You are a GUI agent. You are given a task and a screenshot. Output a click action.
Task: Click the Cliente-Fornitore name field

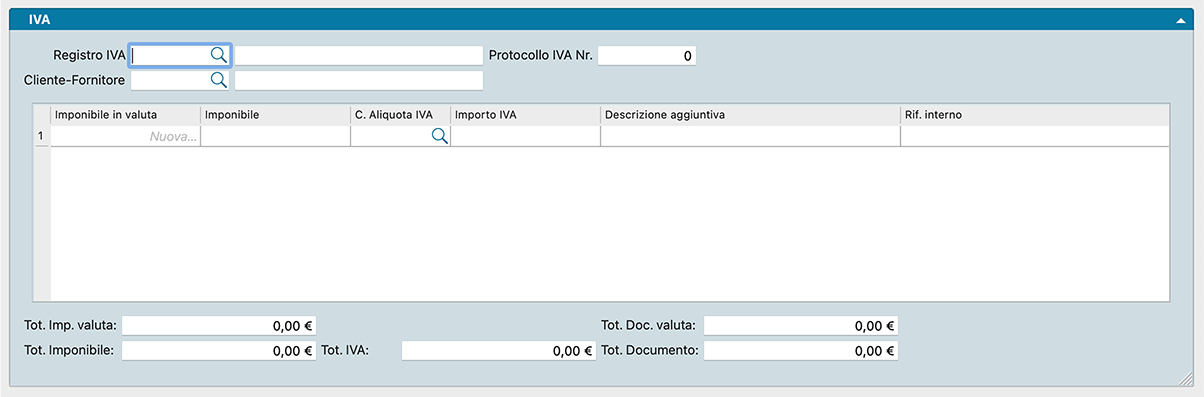(x=359, y=80)
